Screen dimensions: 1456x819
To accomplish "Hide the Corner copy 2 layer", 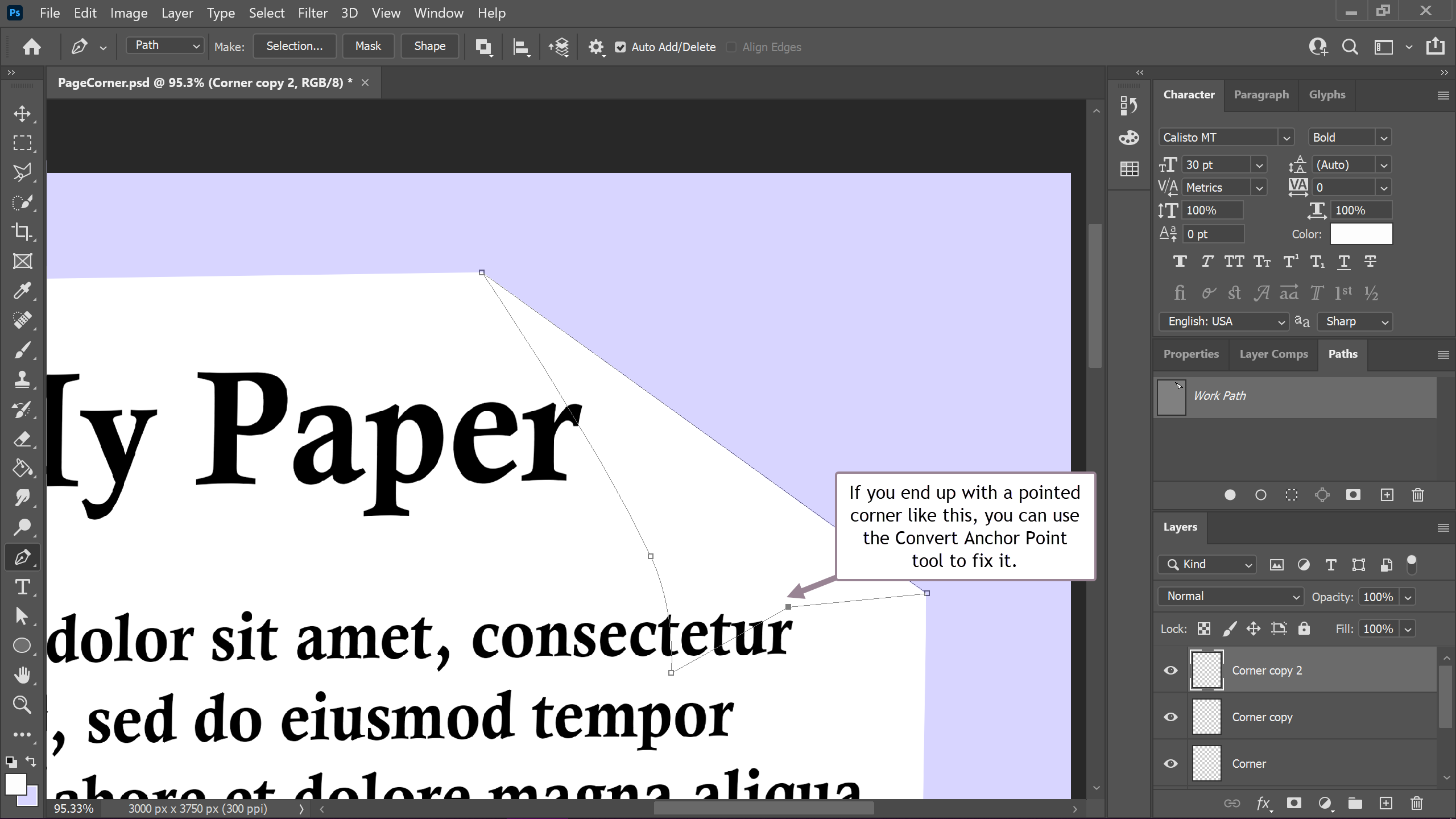I will [1170, 671].
